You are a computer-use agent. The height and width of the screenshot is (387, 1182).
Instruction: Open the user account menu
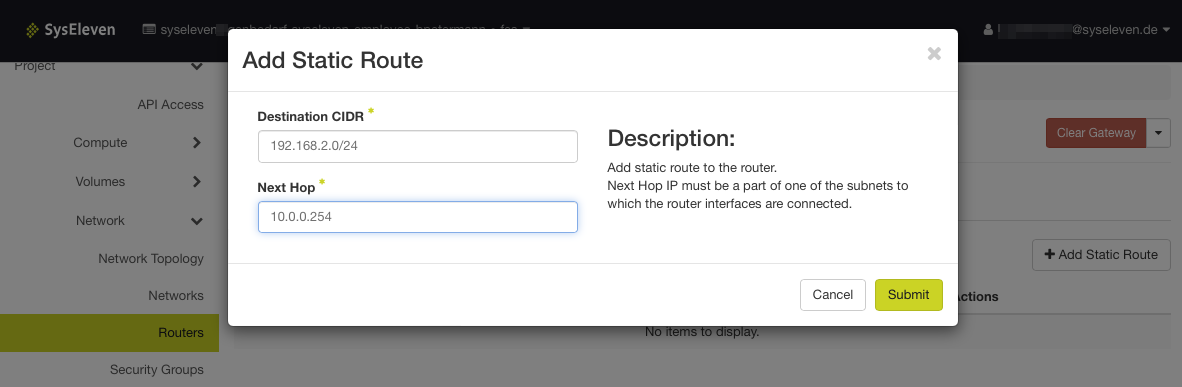pos(1076,30)
